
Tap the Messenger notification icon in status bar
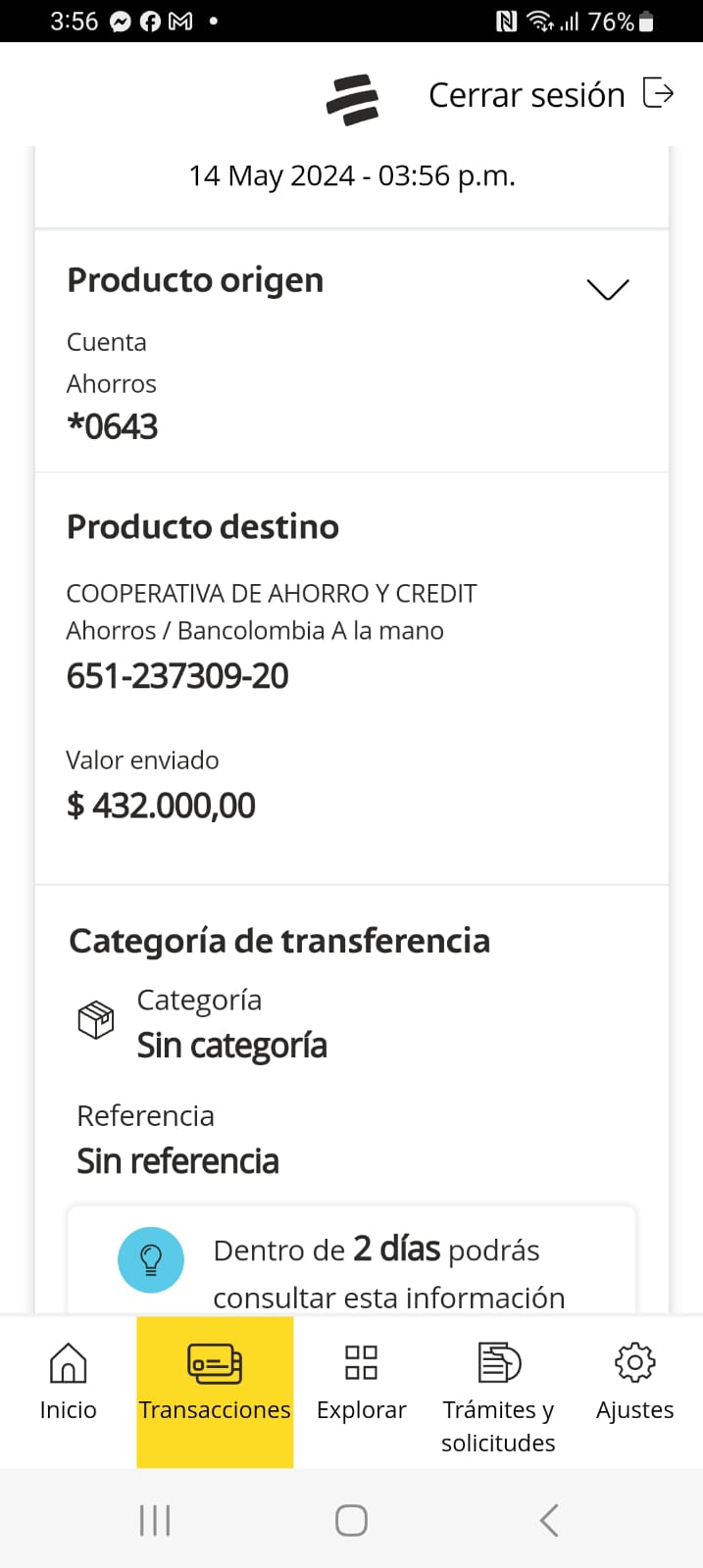point(121,22)
